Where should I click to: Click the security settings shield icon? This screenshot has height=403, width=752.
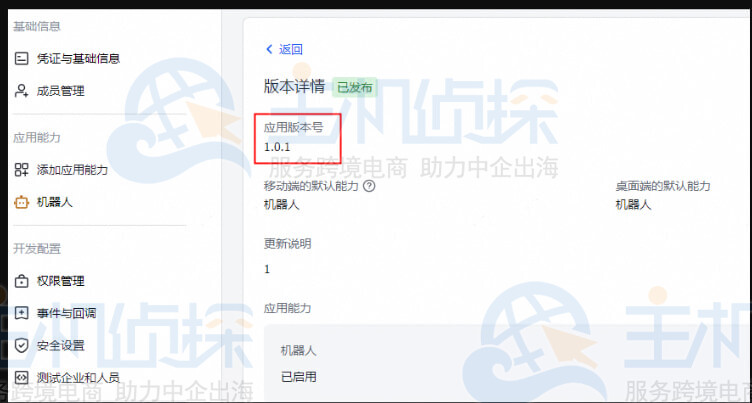tap(22, 345)
